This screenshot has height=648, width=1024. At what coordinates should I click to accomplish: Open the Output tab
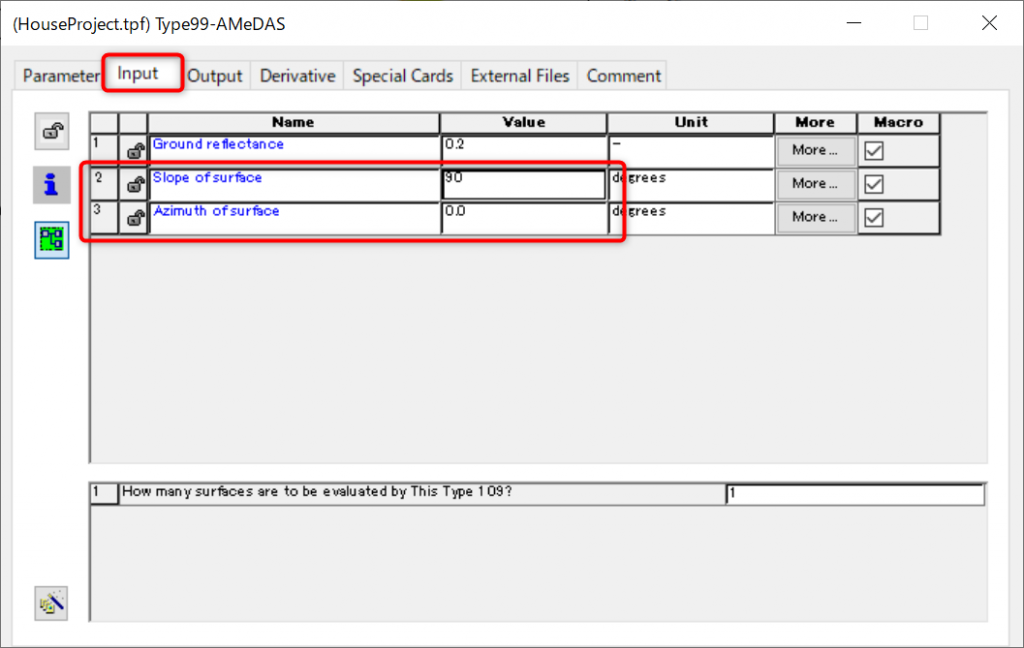[215, 76]
